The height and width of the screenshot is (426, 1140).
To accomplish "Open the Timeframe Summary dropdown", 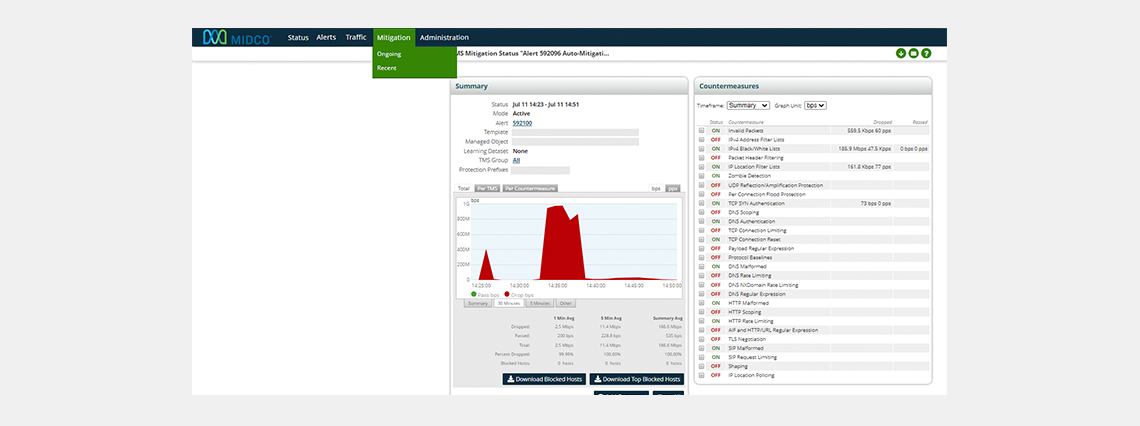I will pos(748,105).
